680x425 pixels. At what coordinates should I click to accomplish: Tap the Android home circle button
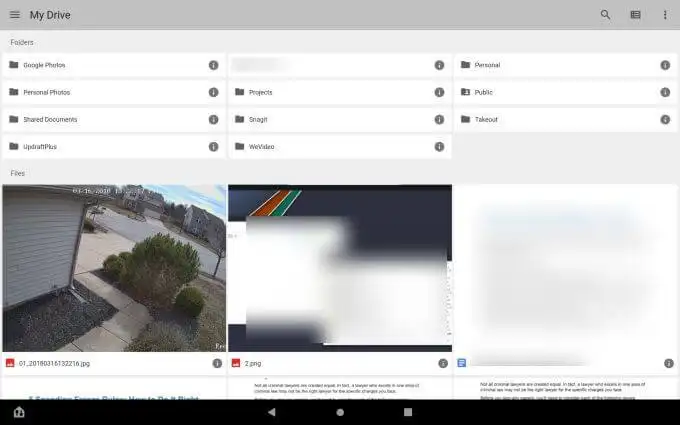(x=340, y=412)
